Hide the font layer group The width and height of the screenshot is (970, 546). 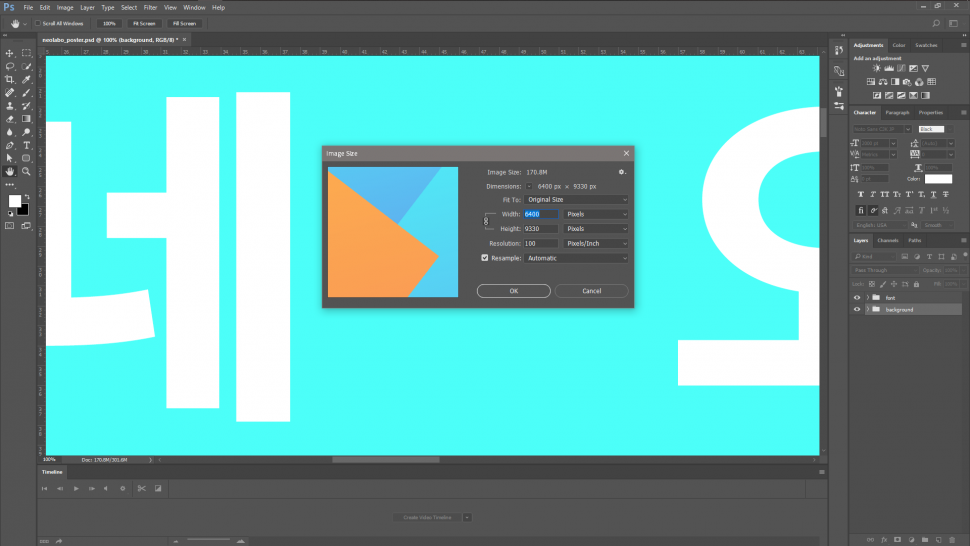[857, 297]
